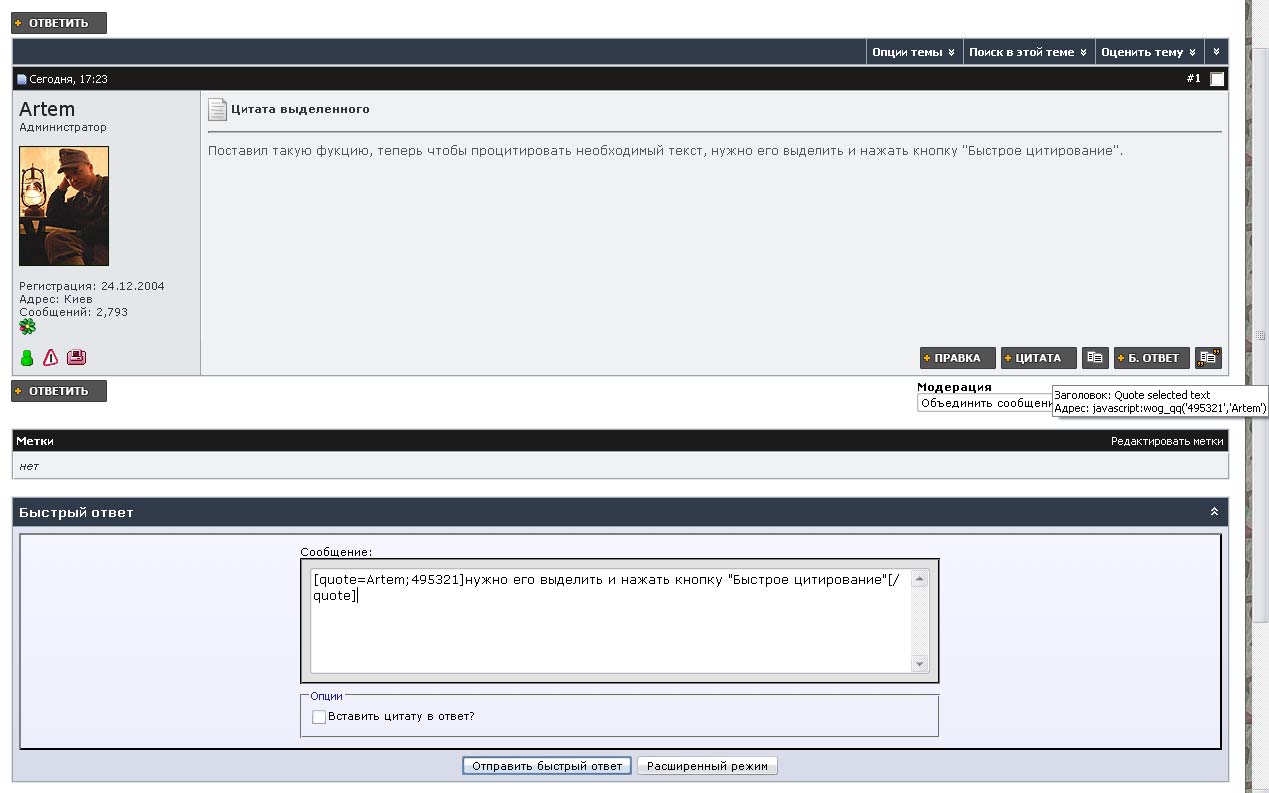This screenshot has height=793, width=1269.
Task: Click the document icon beside Цитата выделенного
Action: click(217, 109)
